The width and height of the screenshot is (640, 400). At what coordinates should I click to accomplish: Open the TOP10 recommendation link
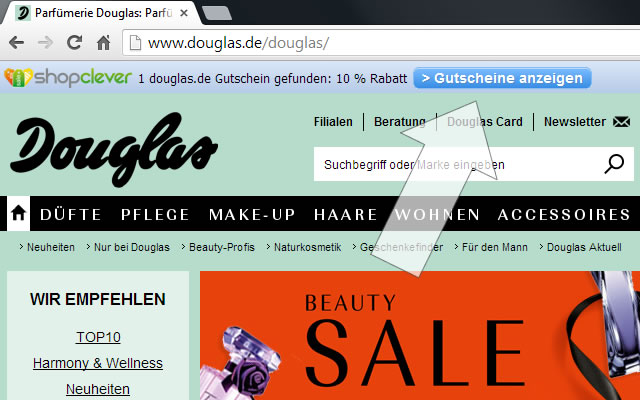[x=98, y=337]
